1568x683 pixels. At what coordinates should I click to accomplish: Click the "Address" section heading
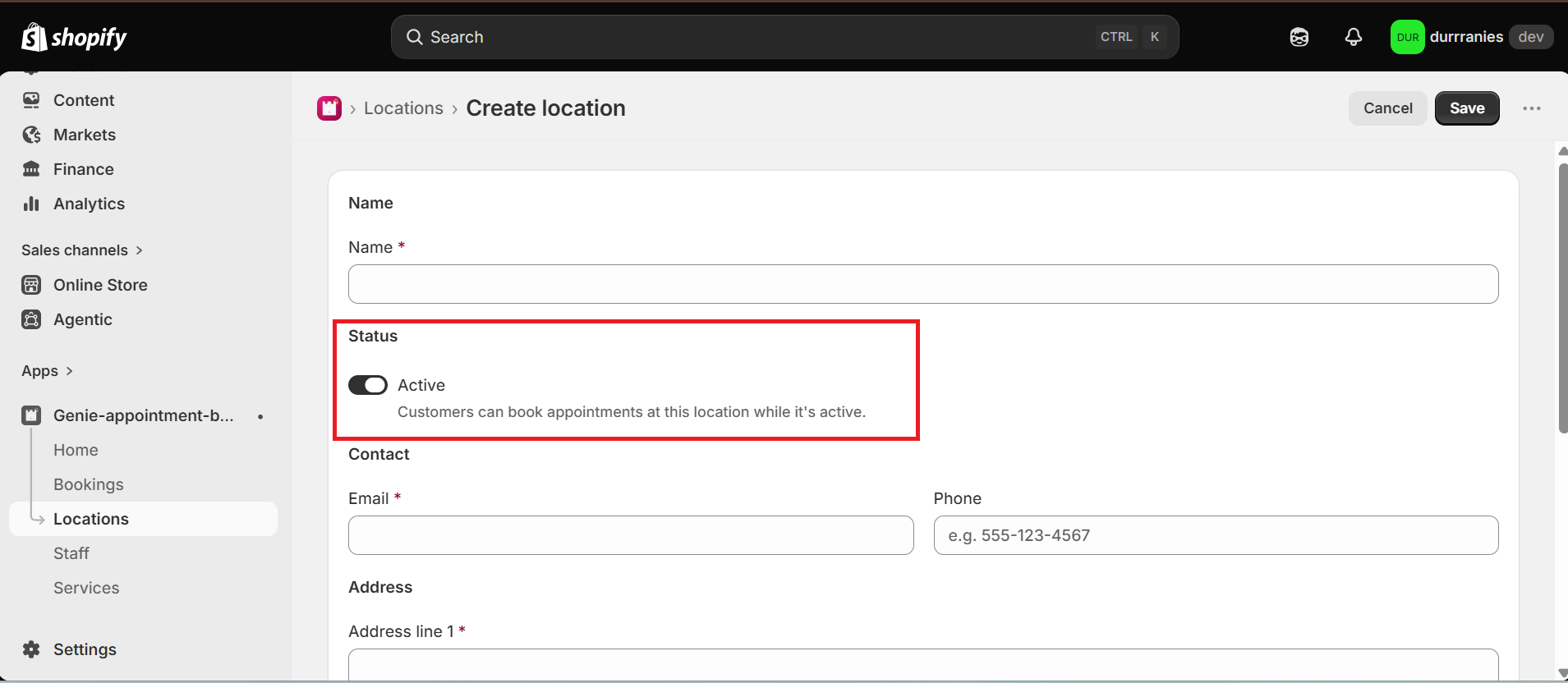tap(380, 587)
